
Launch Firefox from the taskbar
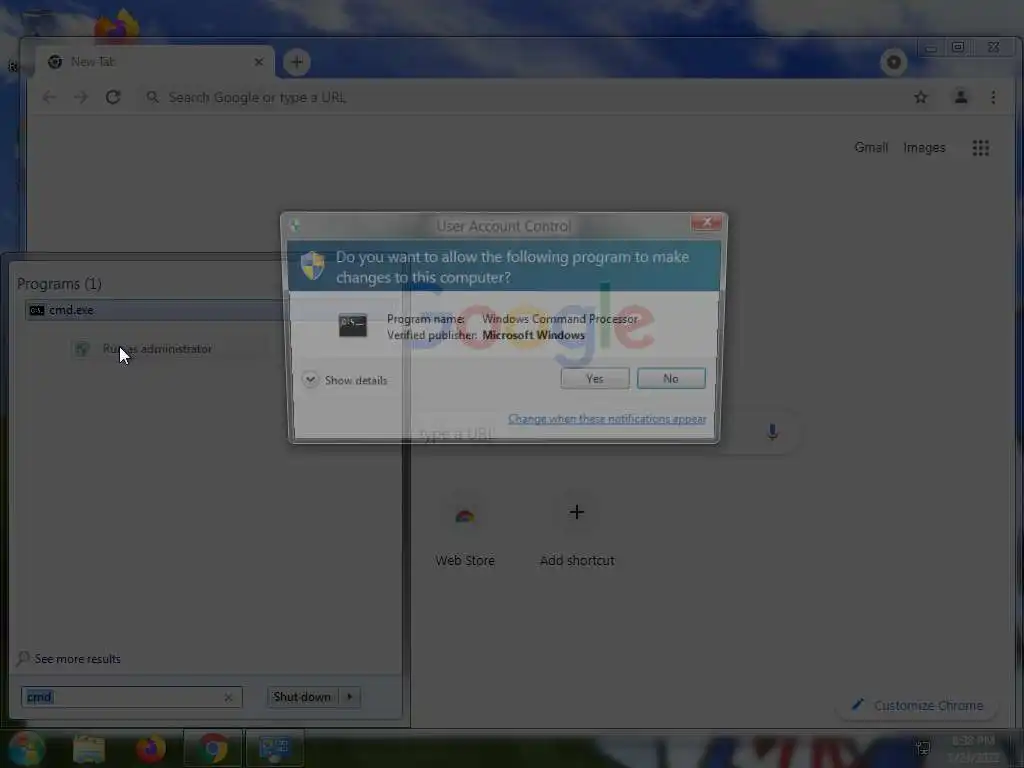pos(151,749)
